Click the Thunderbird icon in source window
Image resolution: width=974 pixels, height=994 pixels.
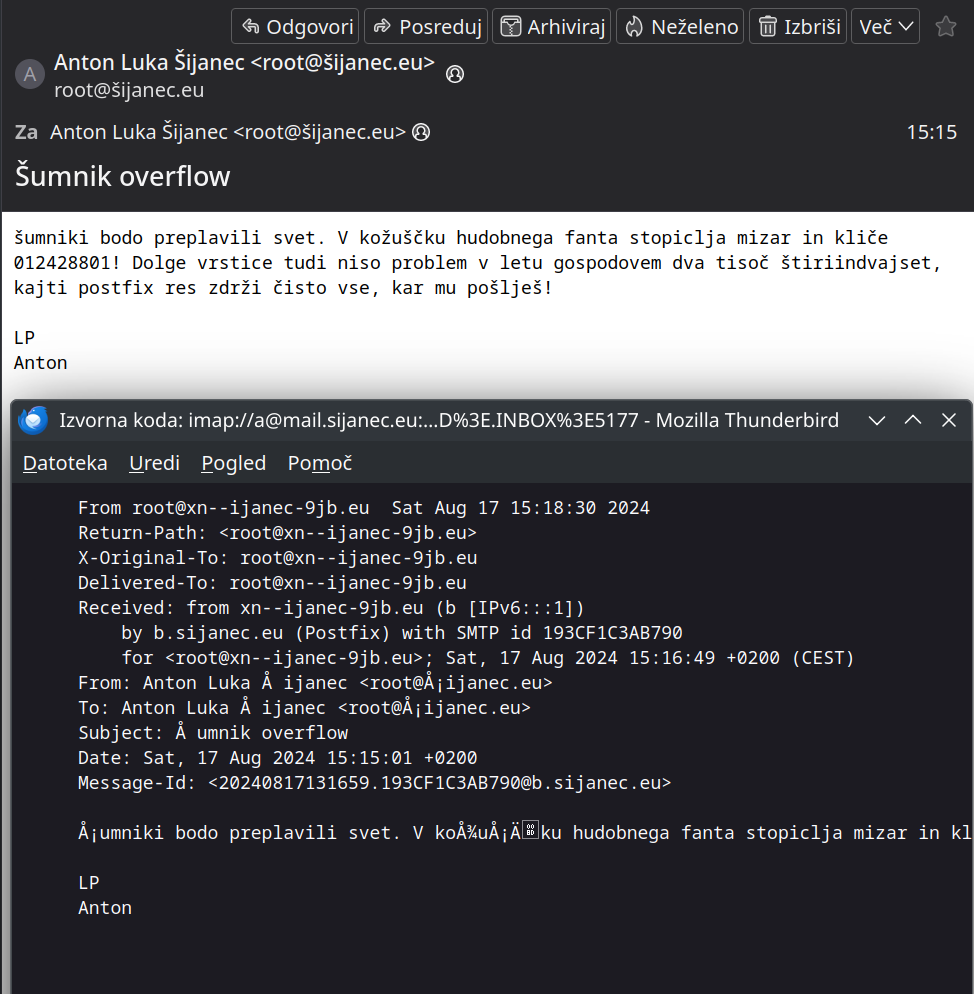[x=33, y=421]
